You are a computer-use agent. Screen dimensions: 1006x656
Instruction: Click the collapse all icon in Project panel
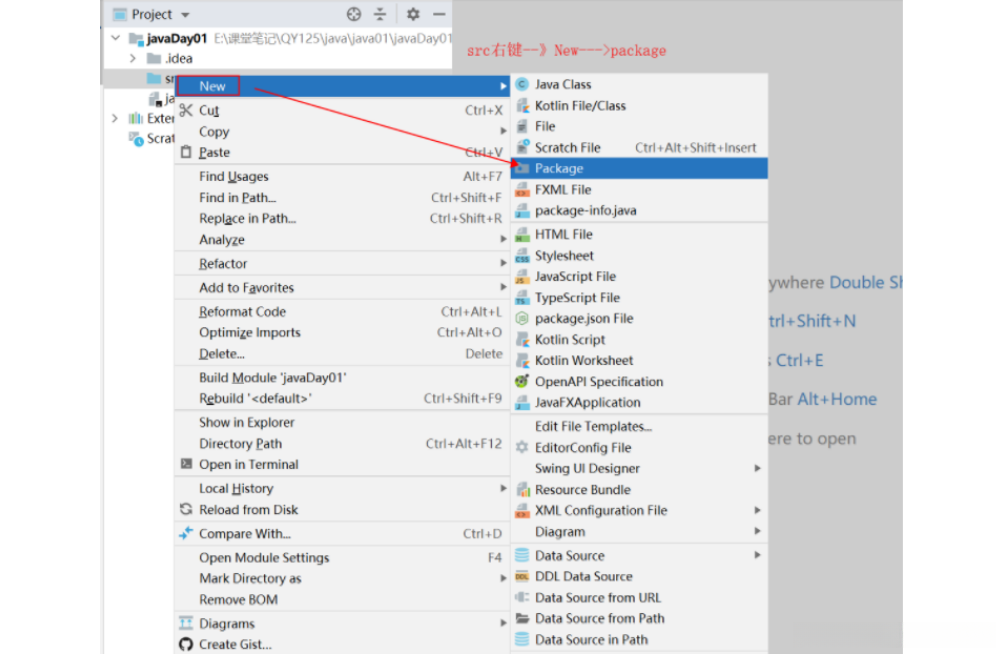pyautogui.click(x=380, y=14)
